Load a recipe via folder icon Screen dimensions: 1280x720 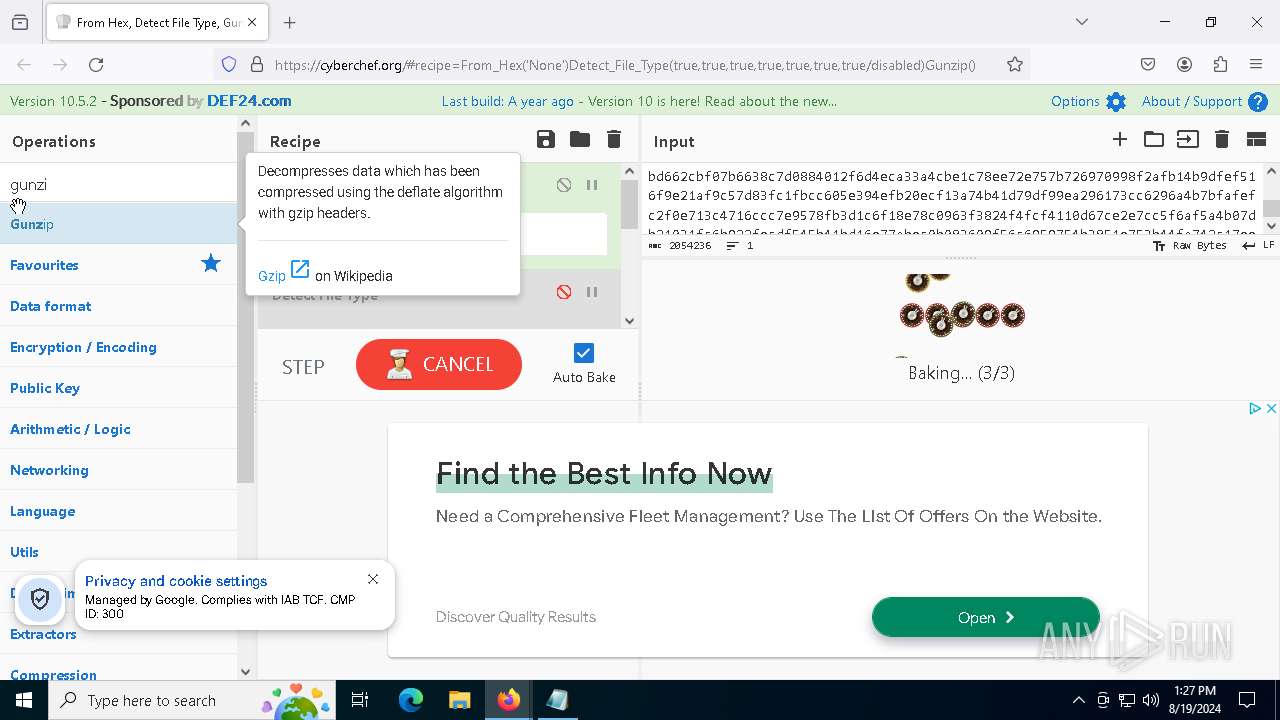[580, 140]
